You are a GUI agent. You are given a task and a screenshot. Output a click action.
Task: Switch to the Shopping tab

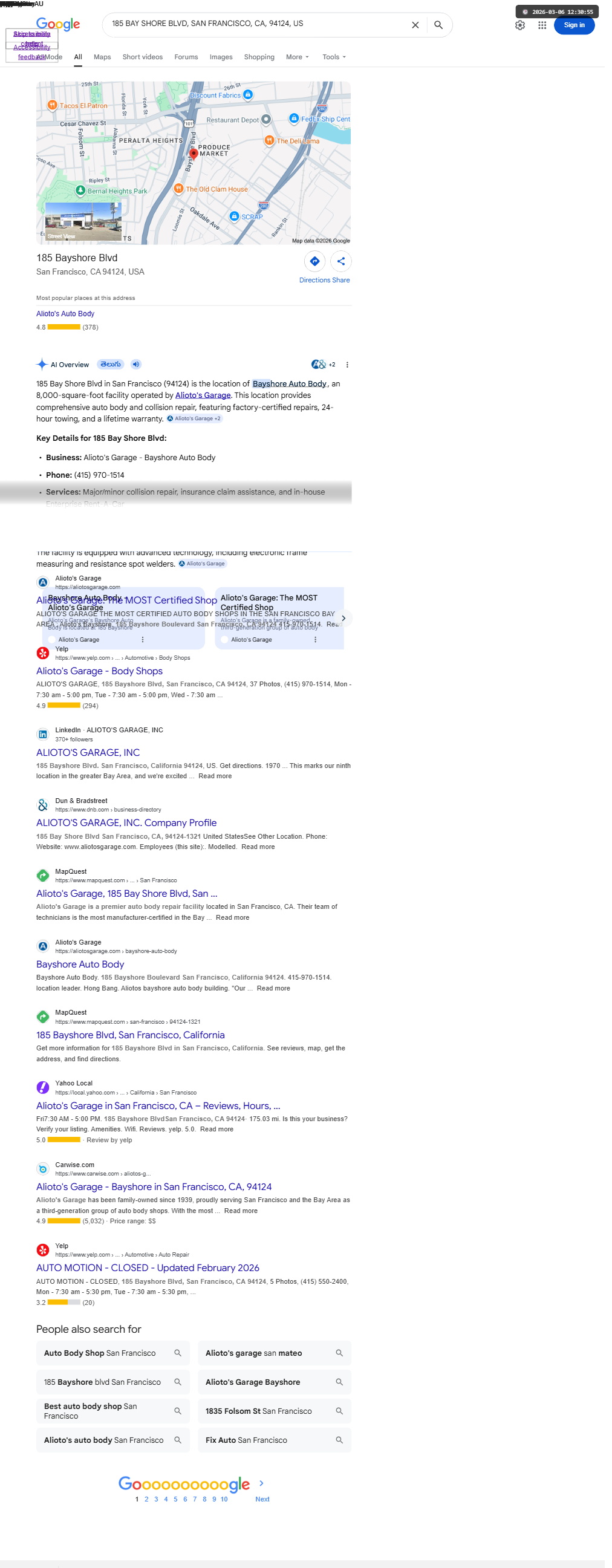coord(259,57)
